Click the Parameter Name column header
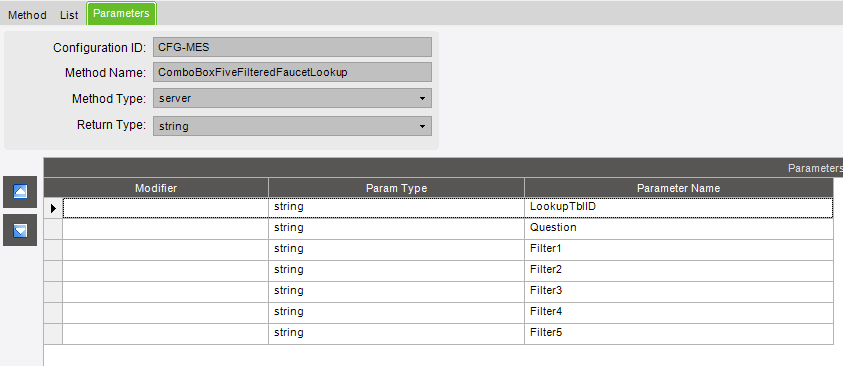843x366 pixels. pos(678,188)
